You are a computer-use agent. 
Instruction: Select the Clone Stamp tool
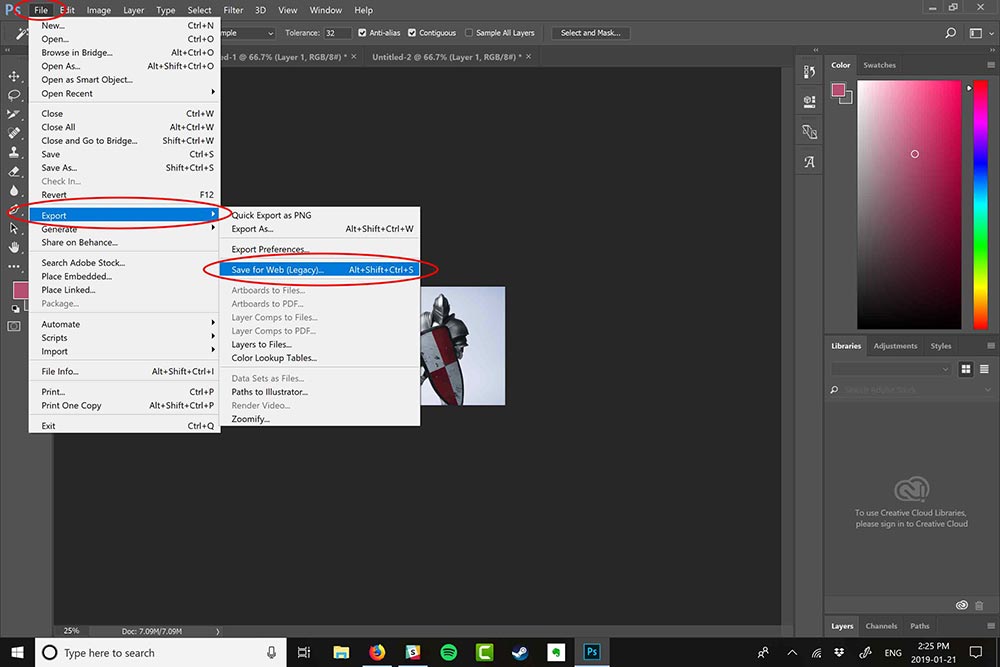[x=14, y=152]
